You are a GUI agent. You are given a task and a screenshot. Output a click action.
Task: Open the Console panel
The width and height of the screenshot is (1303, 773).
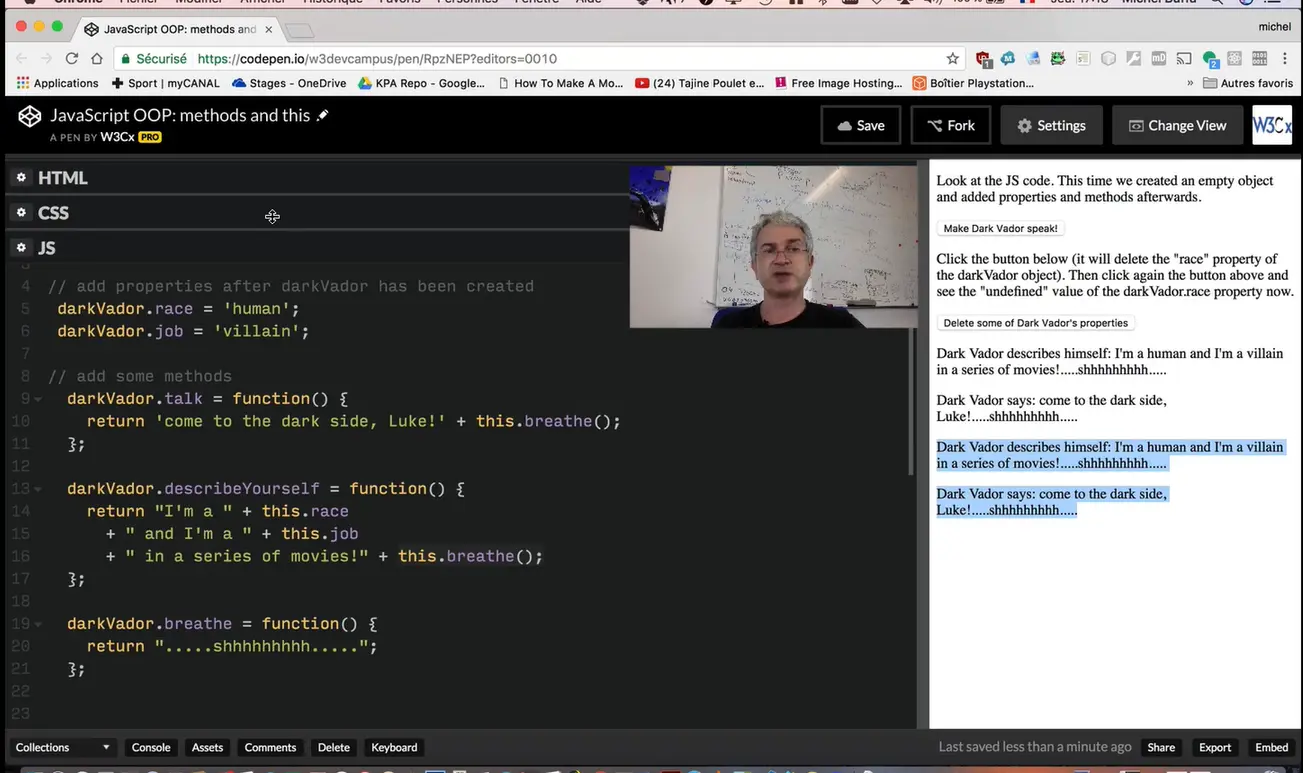pos(151,747)
